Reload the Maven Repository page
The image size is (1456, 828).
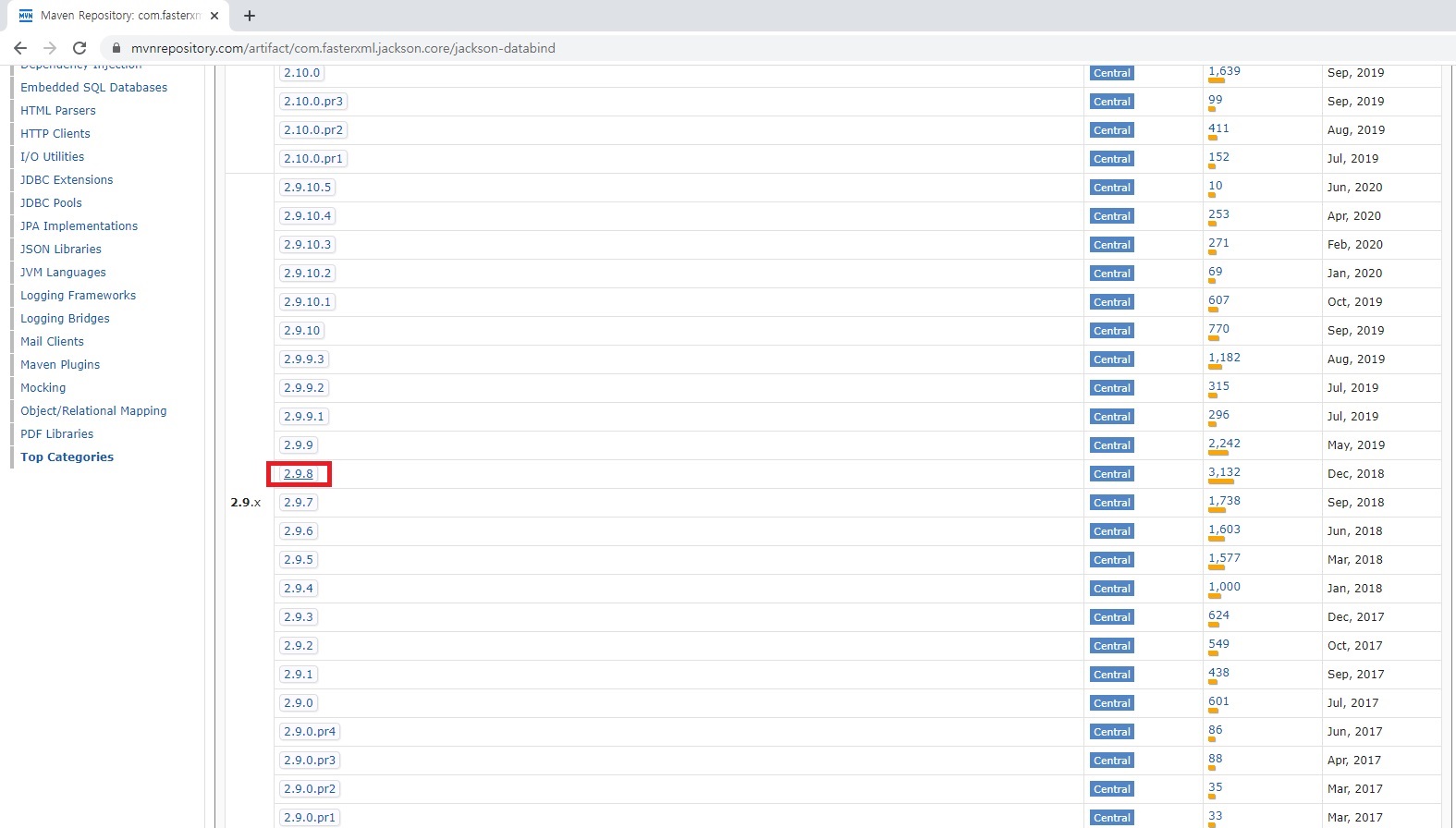[x=80, y=48]
